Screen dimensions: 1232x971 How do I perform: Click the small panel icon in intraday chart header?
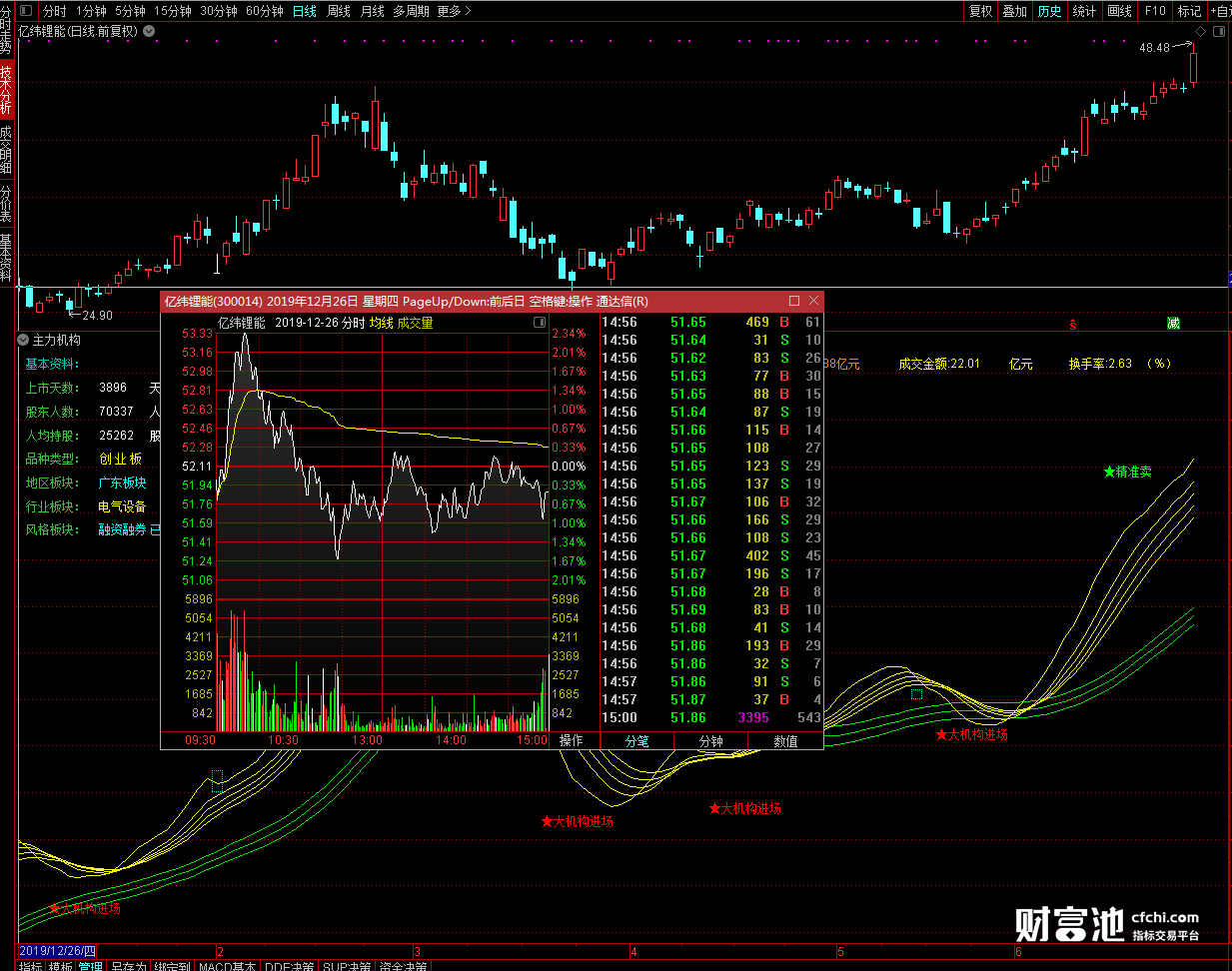540,323
